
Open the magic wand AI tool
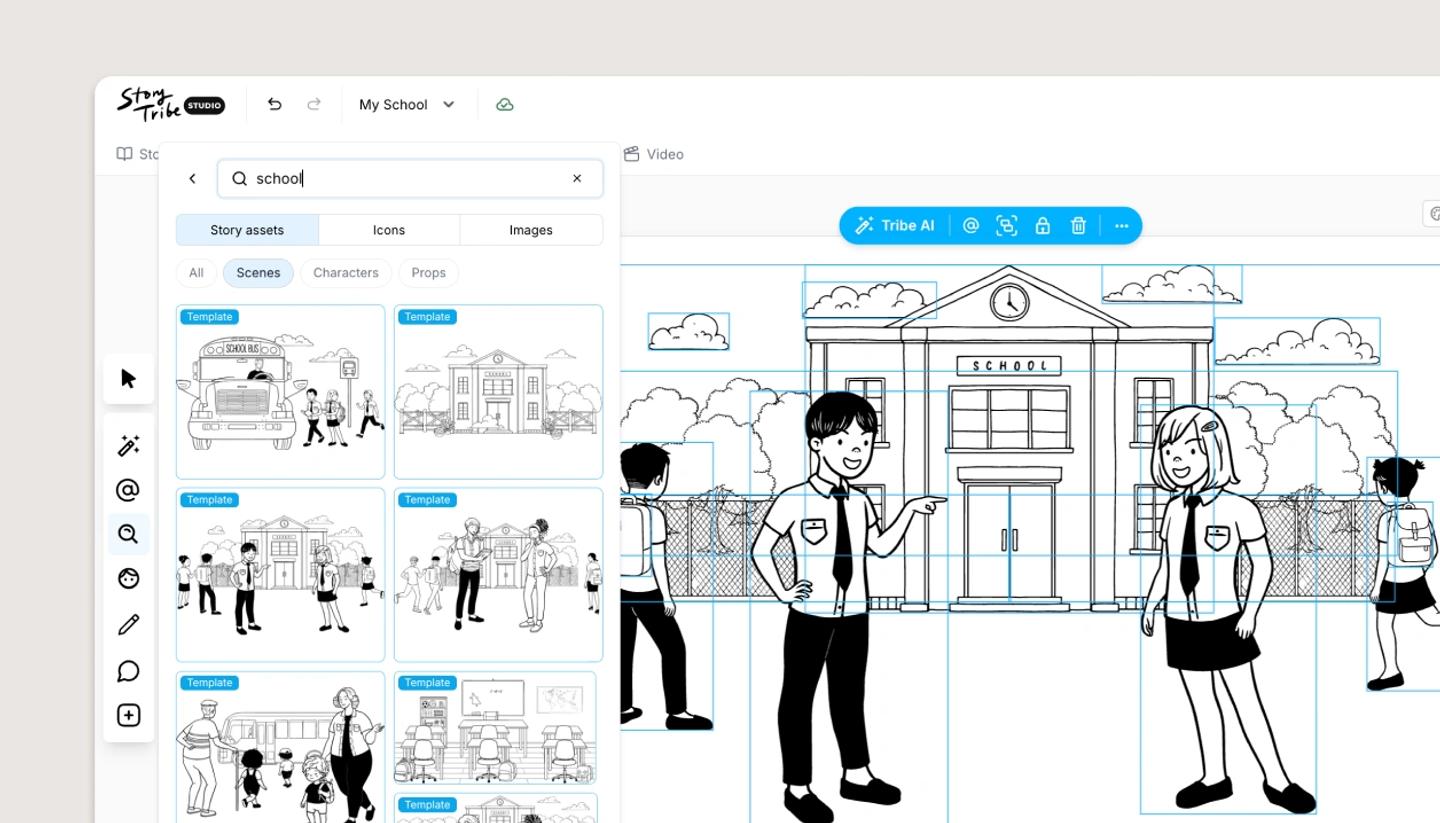(128, 446)
